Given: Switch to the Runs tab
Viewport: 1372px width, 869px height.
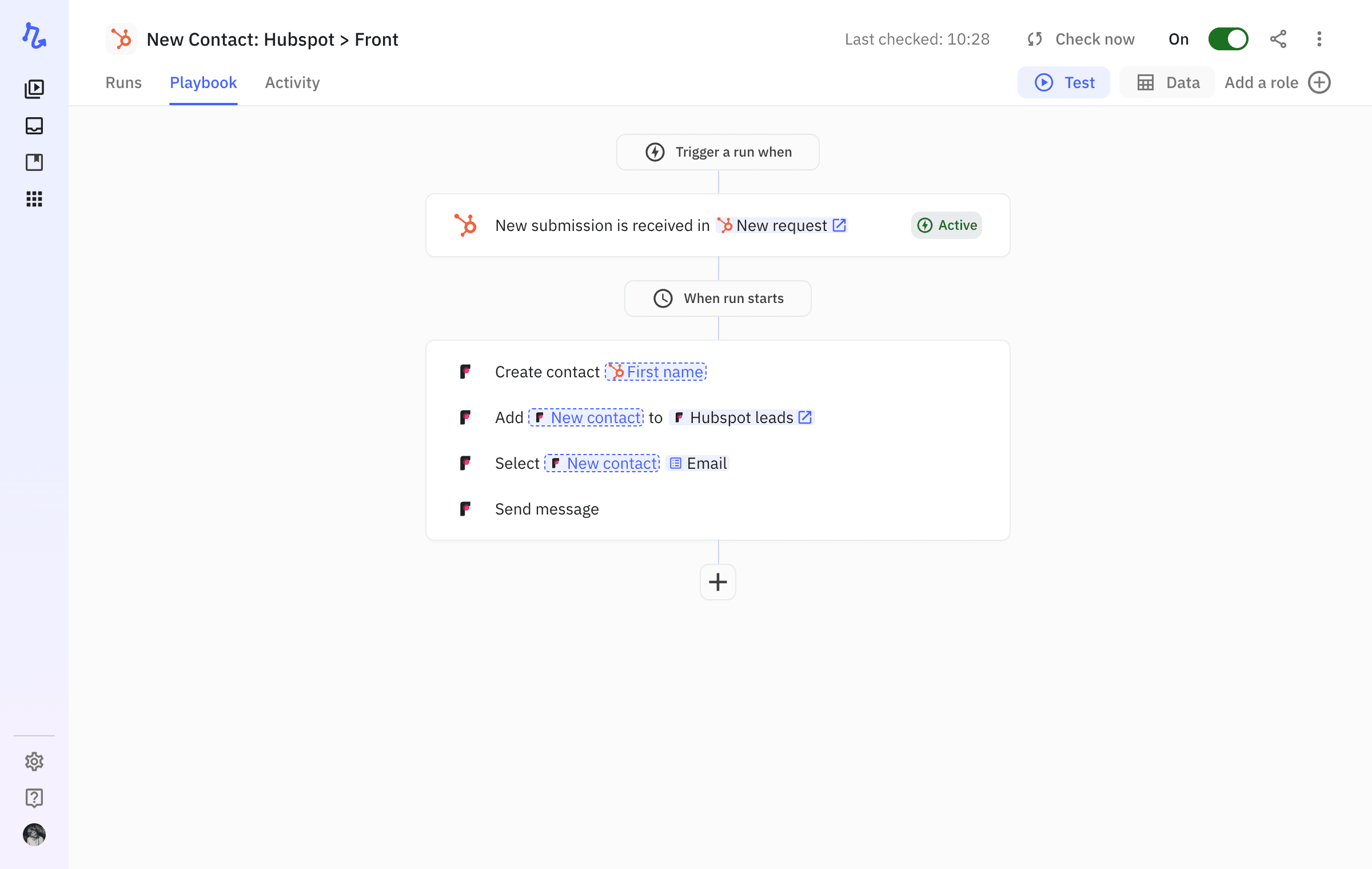Looking at the screenshot, I should pos(123,82).
